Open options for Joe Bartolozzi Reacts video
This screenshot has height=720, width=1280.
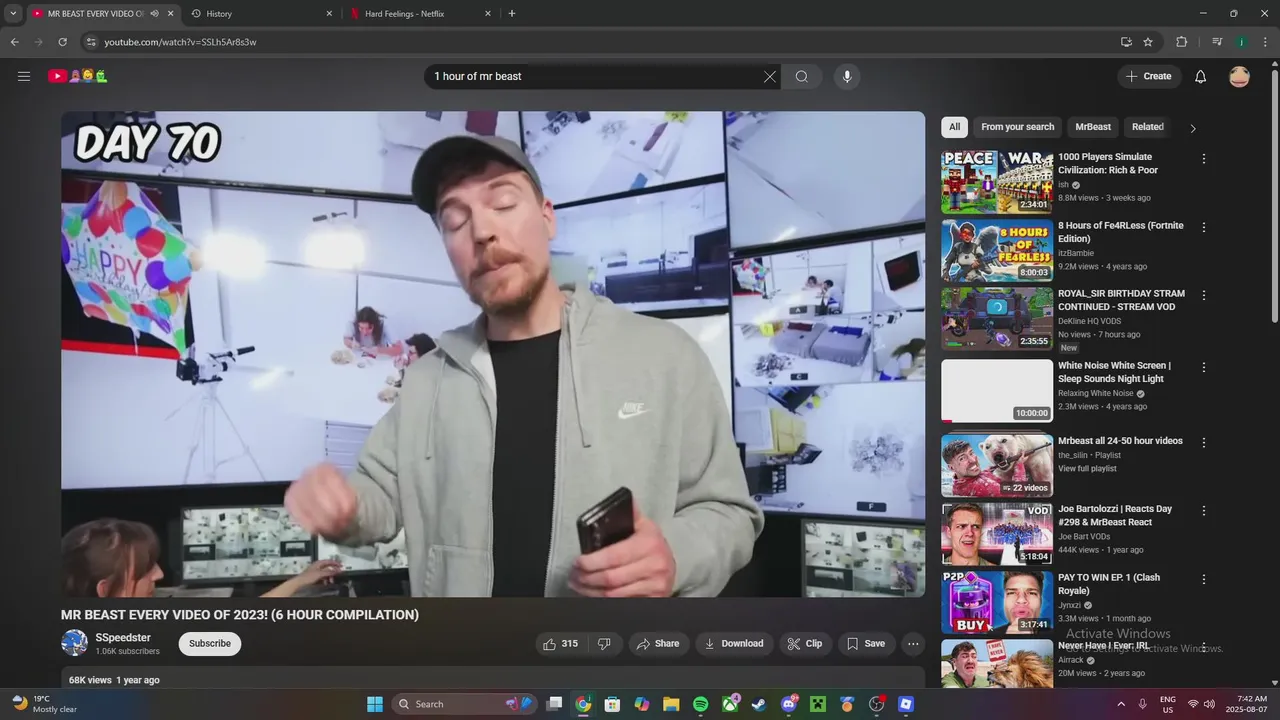tap(1204, 510)
